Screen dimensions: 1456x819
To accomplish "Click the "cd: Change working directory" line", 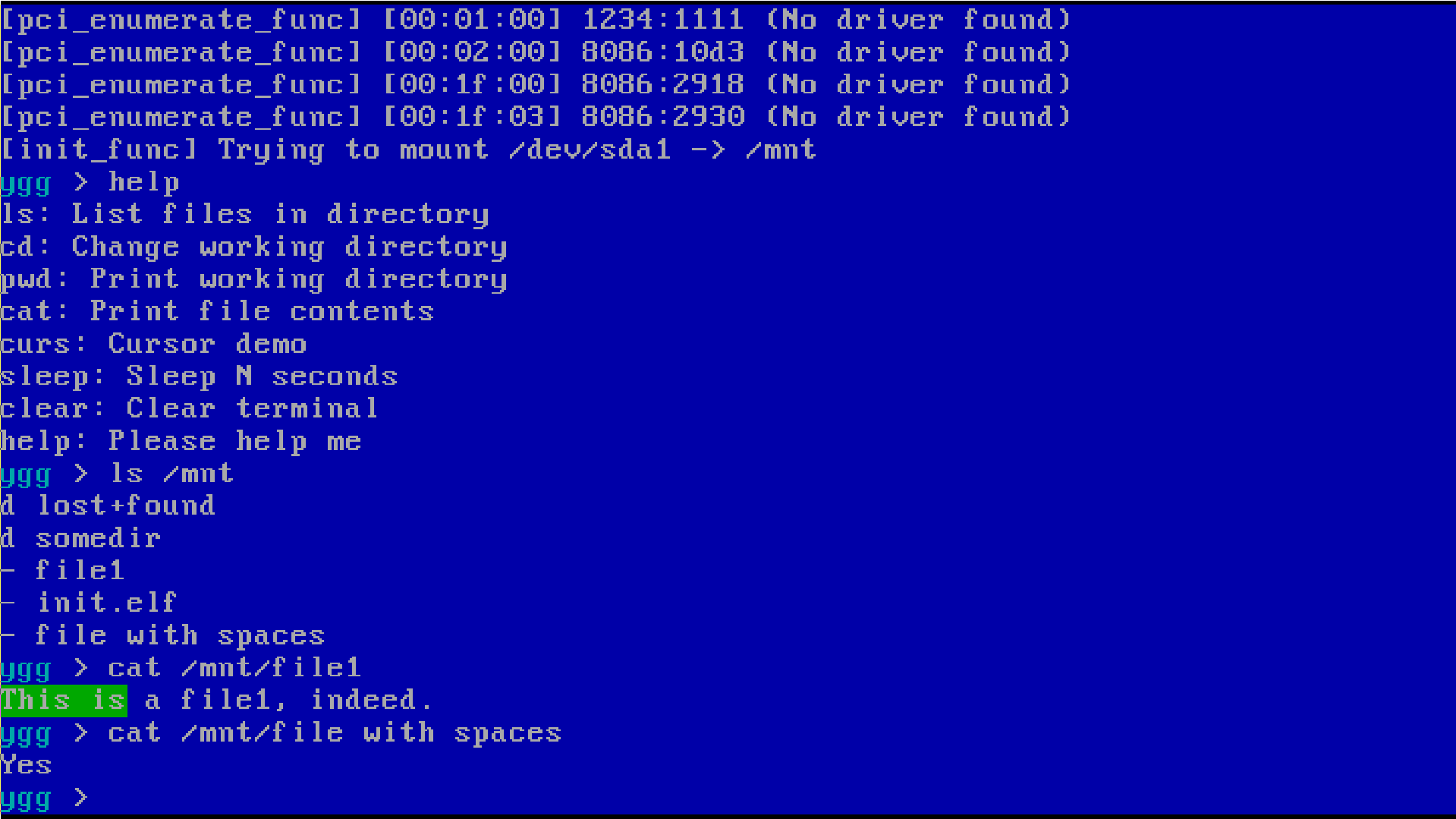I will pyautogui.click(x=253, y=247).
